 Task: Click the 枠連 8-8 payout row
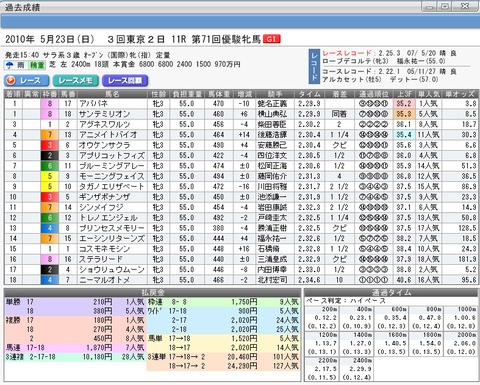[223, 302]
